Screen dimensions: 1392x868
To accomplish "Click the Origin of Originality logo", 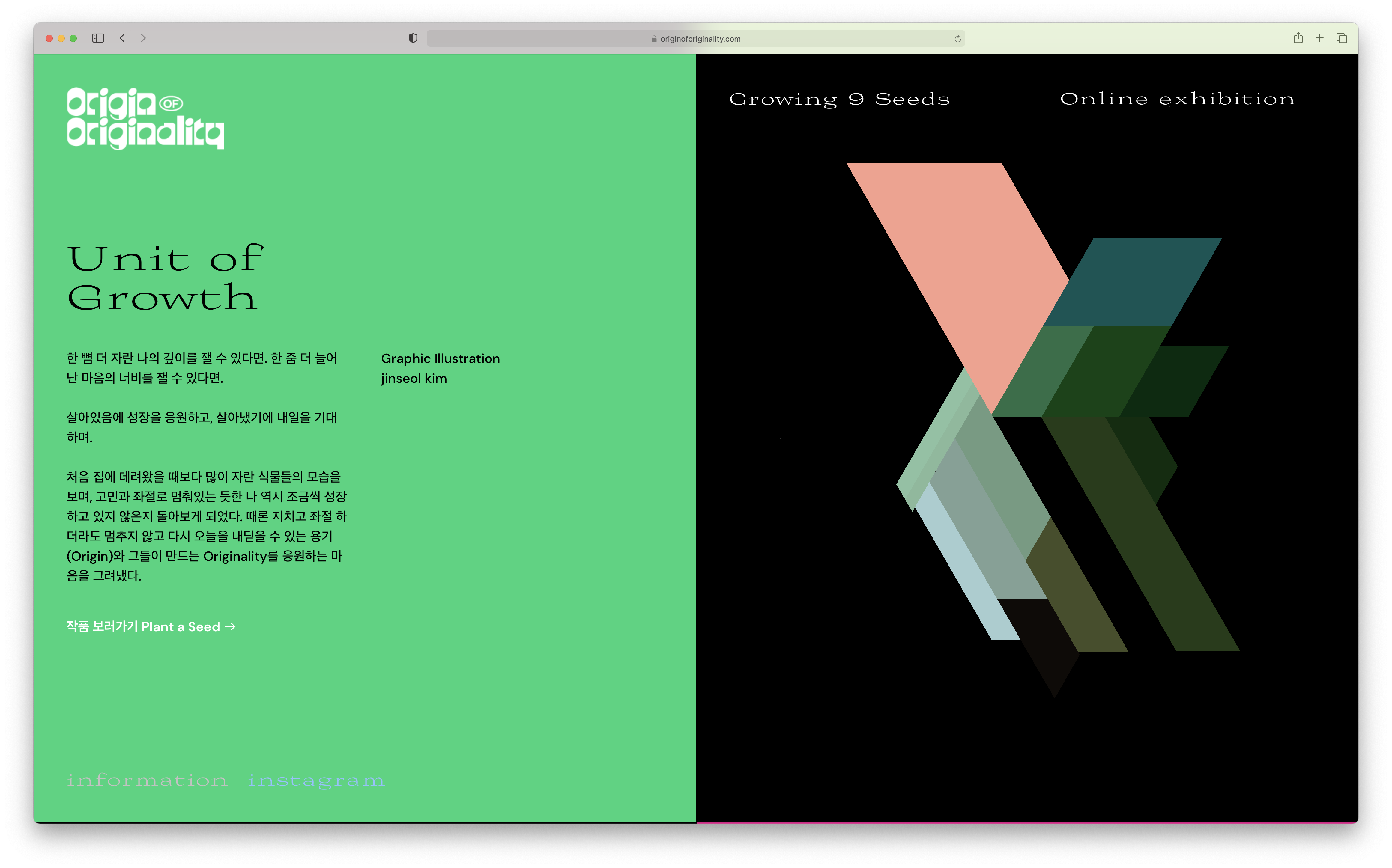I will (145, 118).
